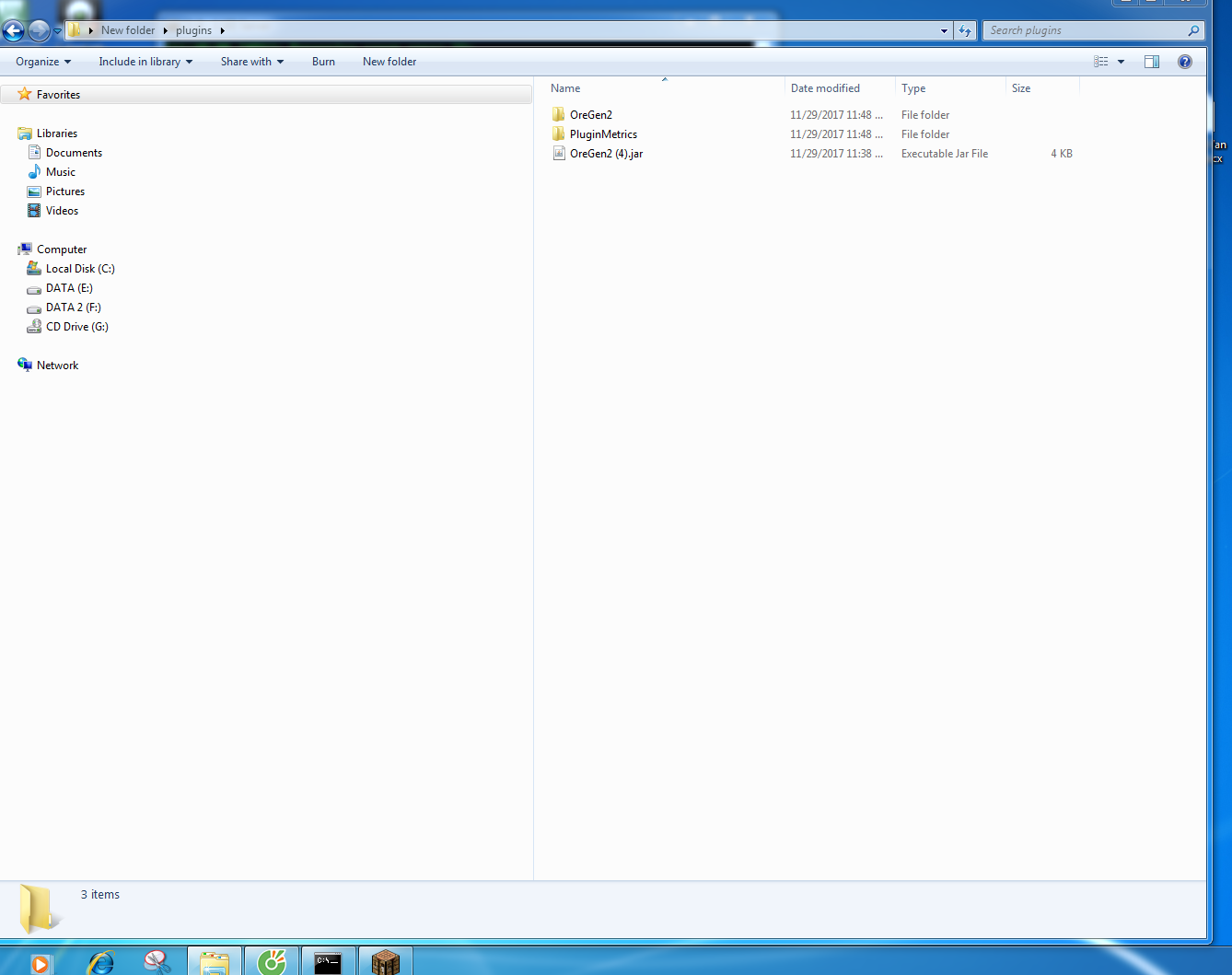Click the Favorites star icon
Viewport: 1232px width, 975px height.
point(25,94)
